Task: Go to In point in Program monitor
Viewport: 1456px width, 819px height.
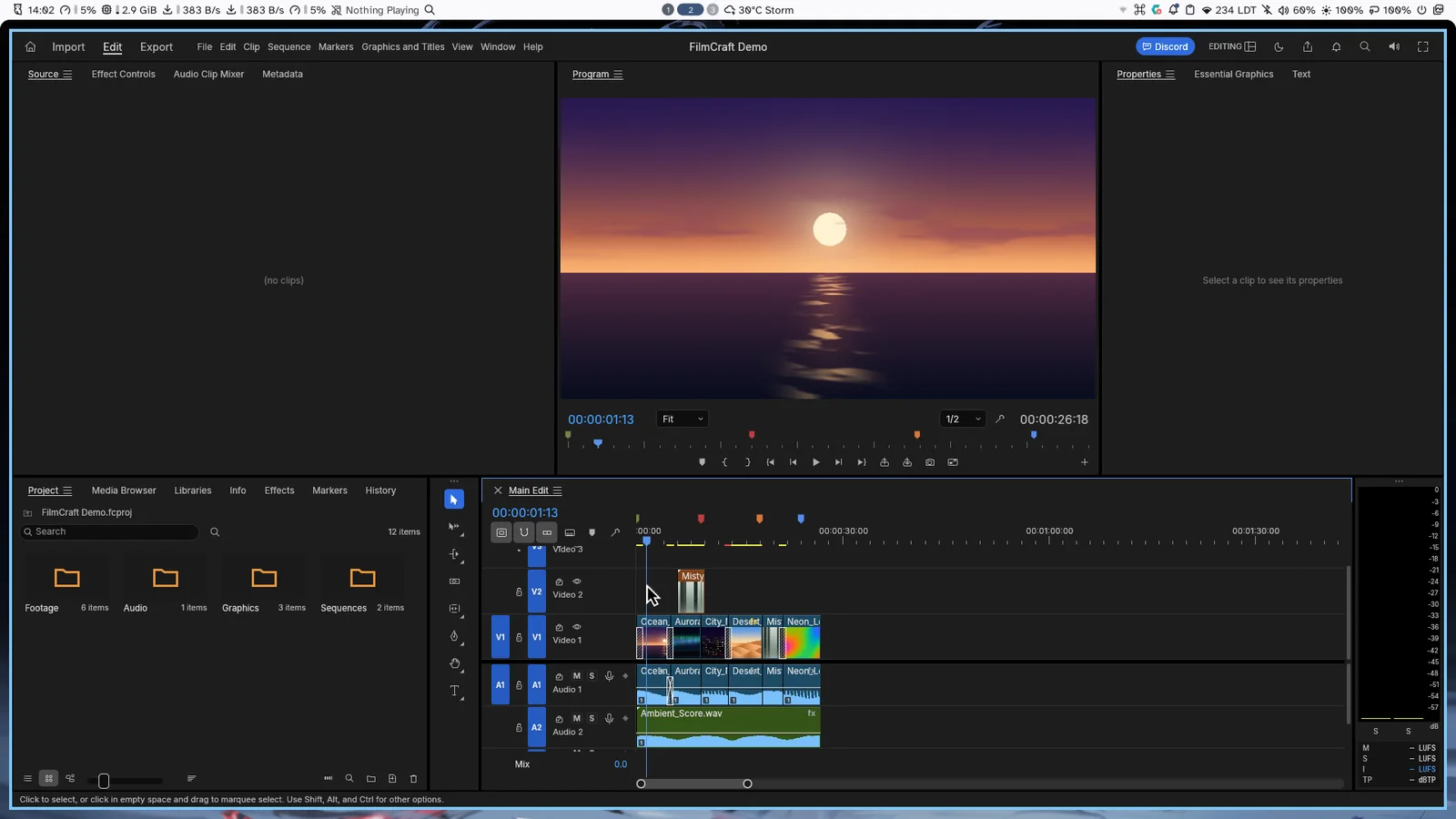Action: click(x=770, y=462)
